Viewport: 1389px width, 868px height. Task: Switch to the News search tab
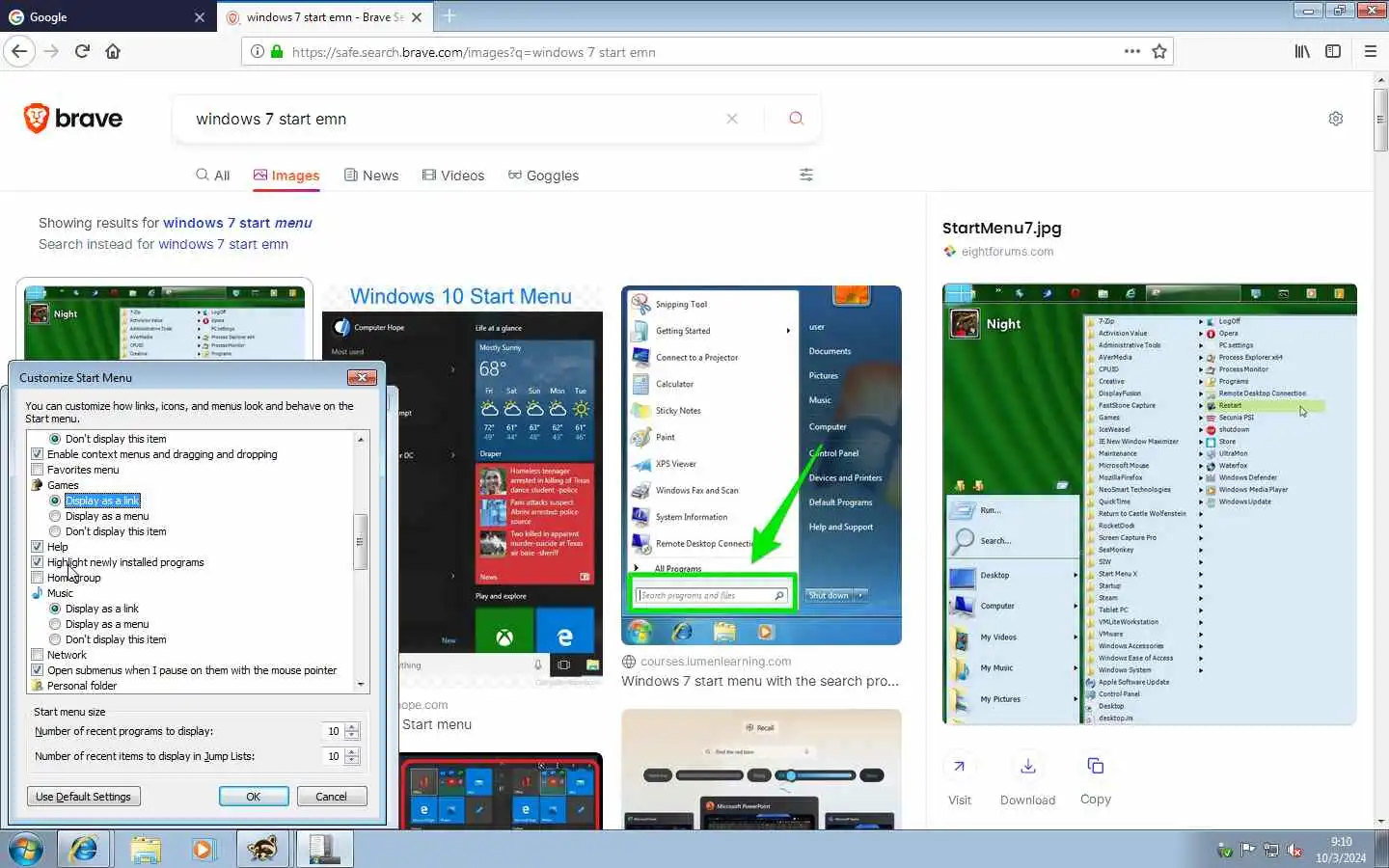pyautogui.click(x=371, y=176)
